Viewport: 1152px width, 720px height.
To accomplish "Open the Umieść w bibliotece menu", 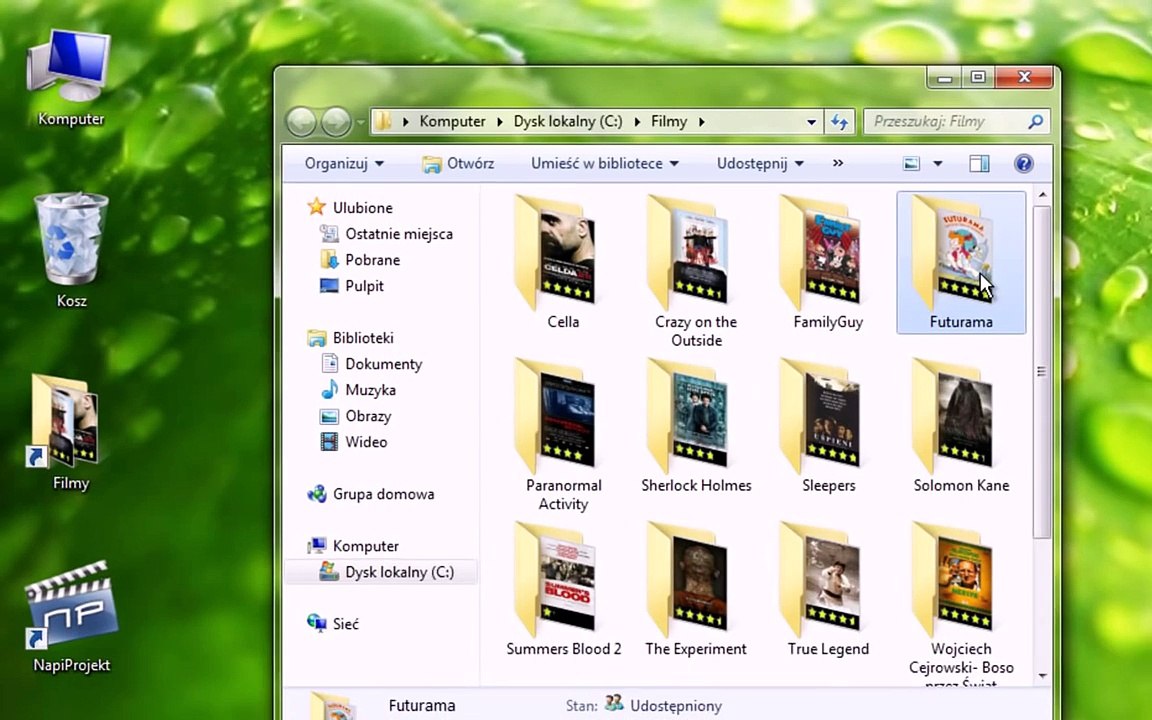I will tap(605, 163).
